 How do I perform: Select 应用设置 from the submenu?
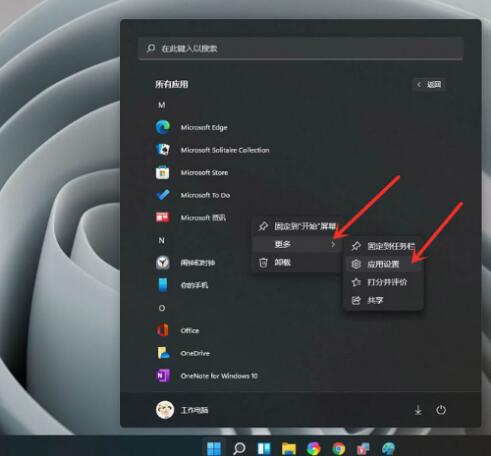pos(383,264)
